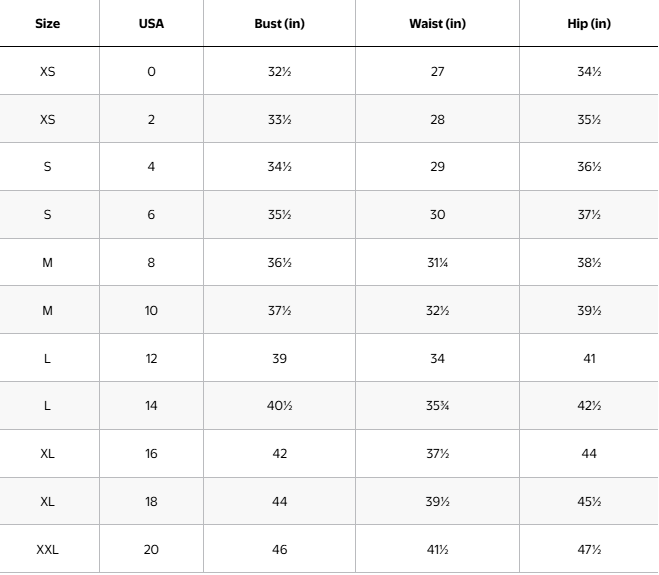
Task: Click the USA size 10 cell
Action: [151, 311]
